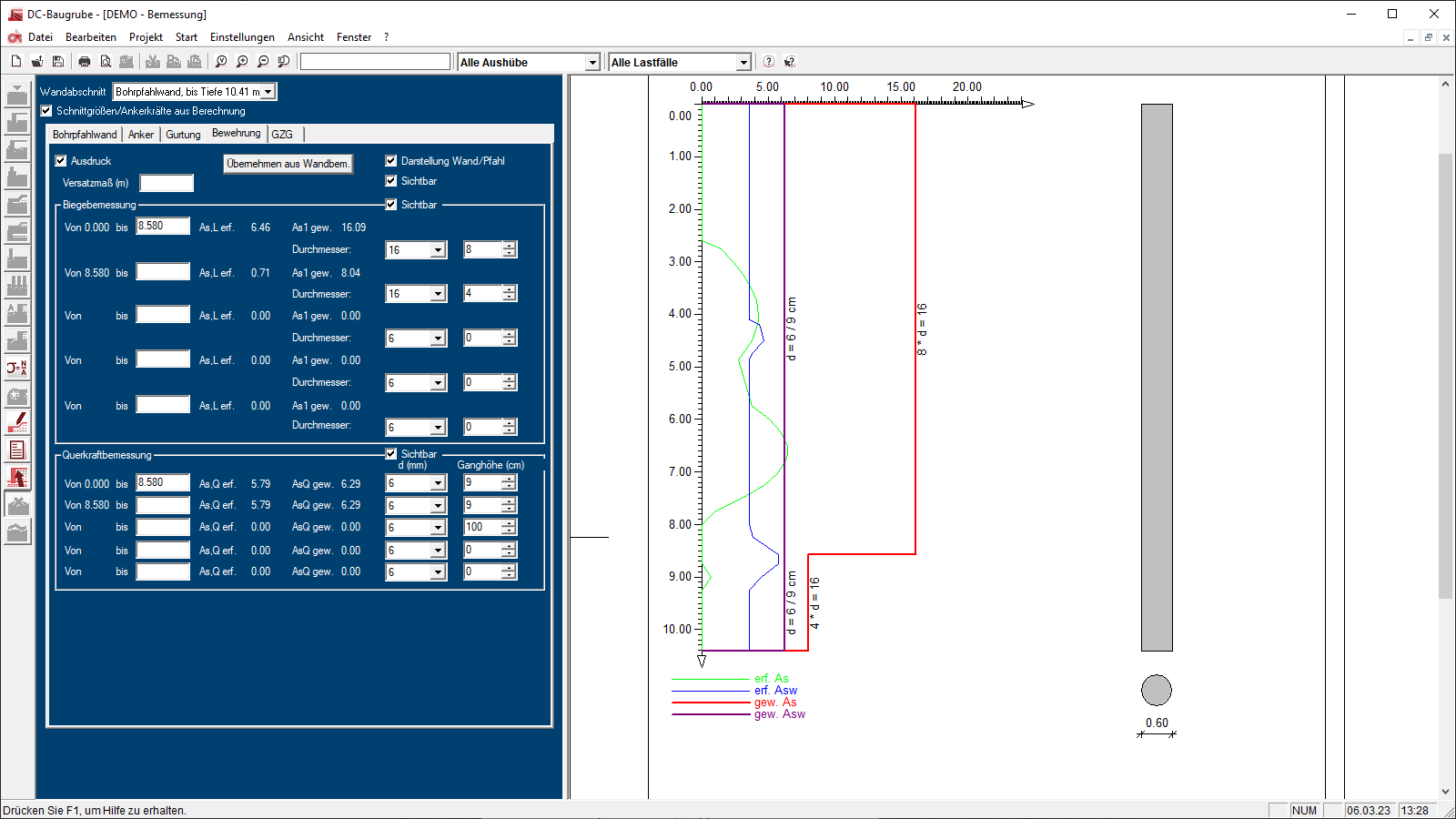Open Print Preview from the toolbar
Image resolution: width=1456 pixels, height=819 pixels.
click(x=106, y=62)
